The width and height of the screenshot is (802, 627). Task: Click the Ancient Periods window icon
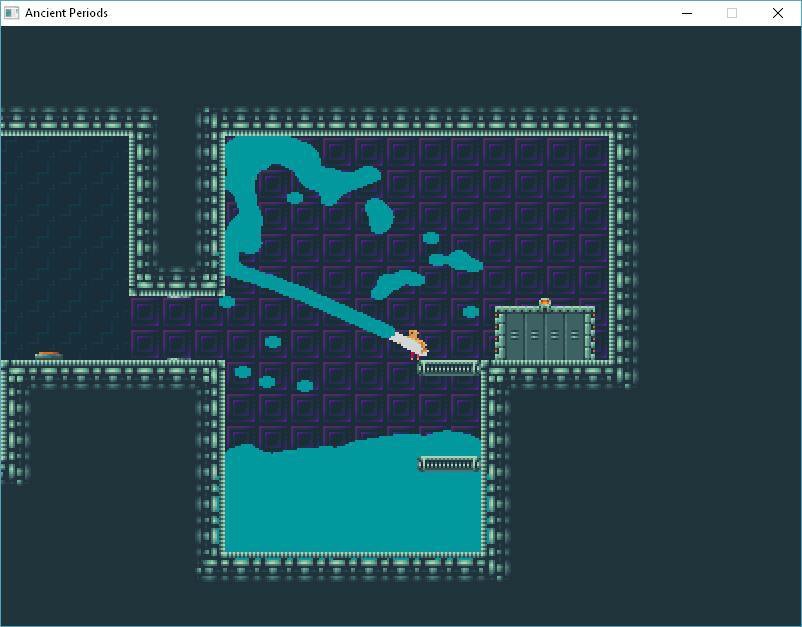tap(11, 13)
